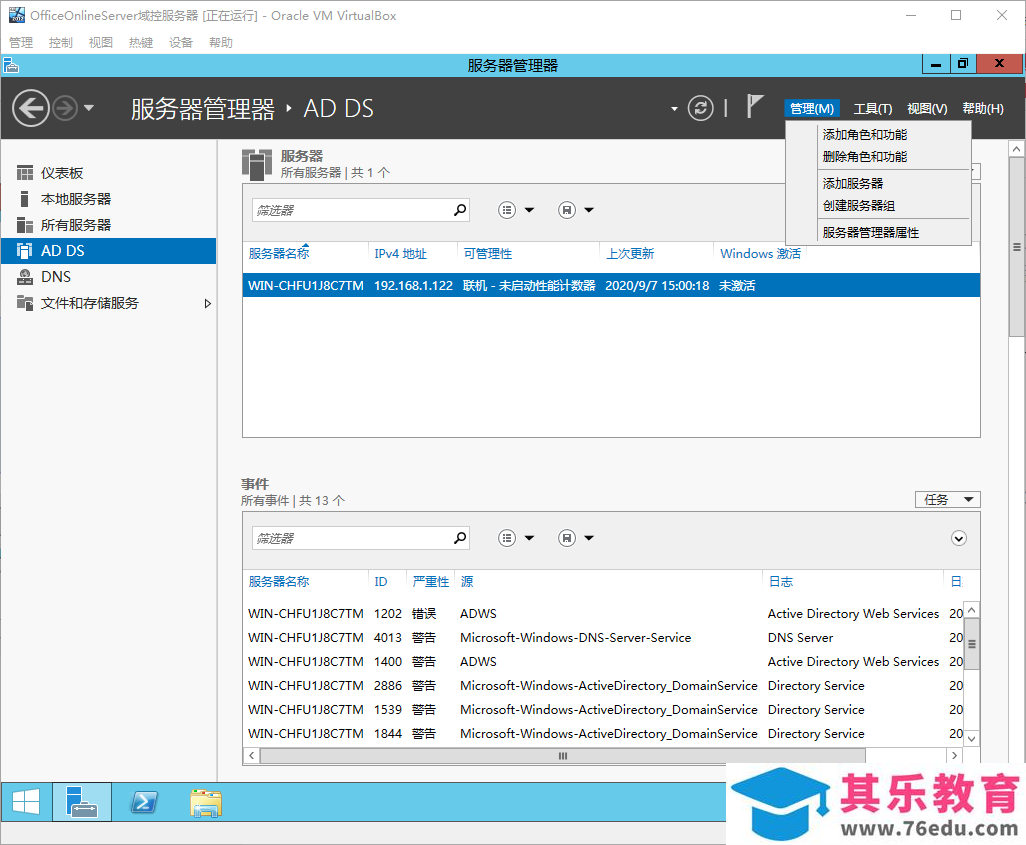Click the search magnifier in 服务器 filter
Viewport: 1026px width, 845px height.
[x=461, y=210]
